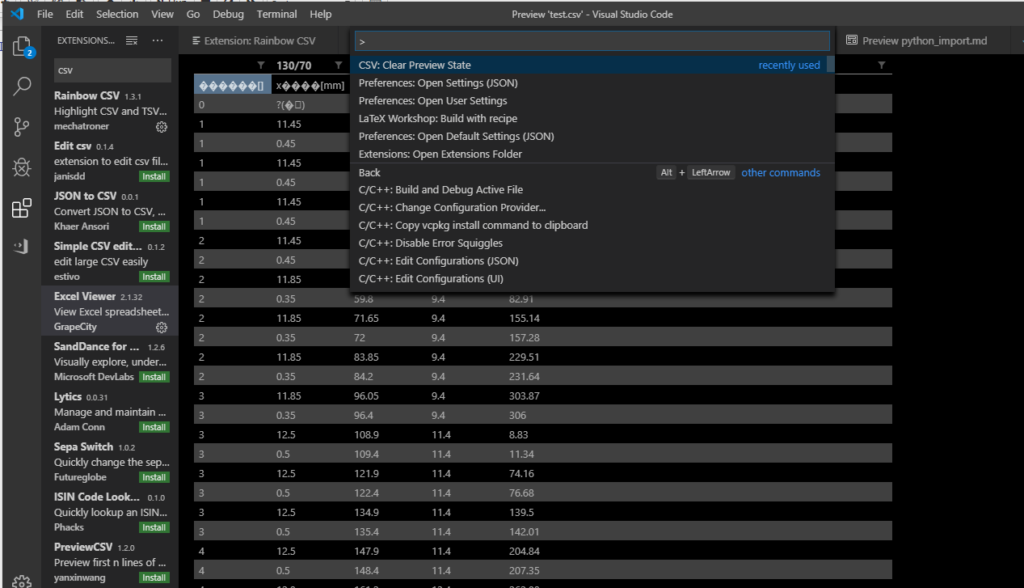This screenshot has width=1024, height=588.
Task: Run C/C++: Edit Configurations (JSON)
Action: pos(592,261)
